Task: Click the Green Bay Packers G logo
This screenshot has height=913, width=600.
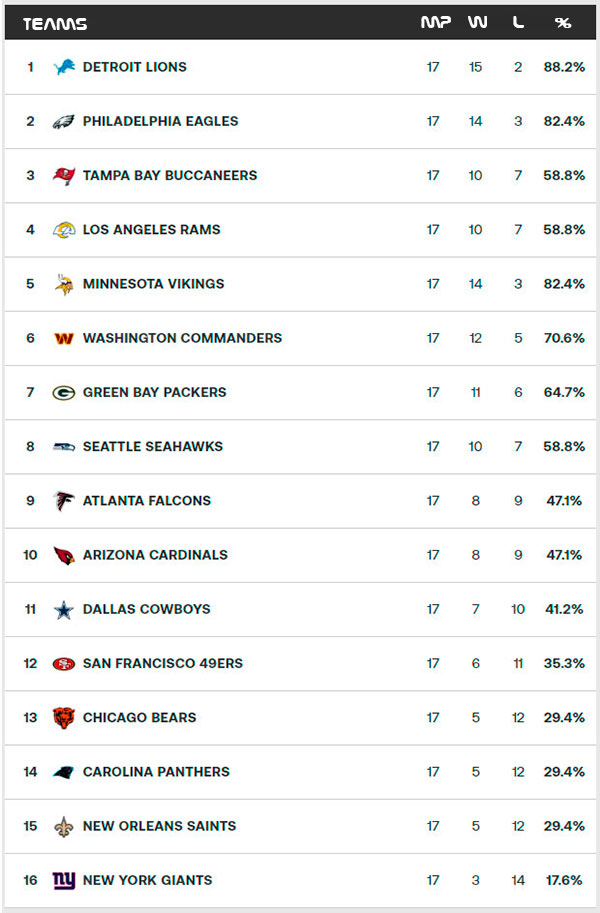Action: click(x=64, y=393)
